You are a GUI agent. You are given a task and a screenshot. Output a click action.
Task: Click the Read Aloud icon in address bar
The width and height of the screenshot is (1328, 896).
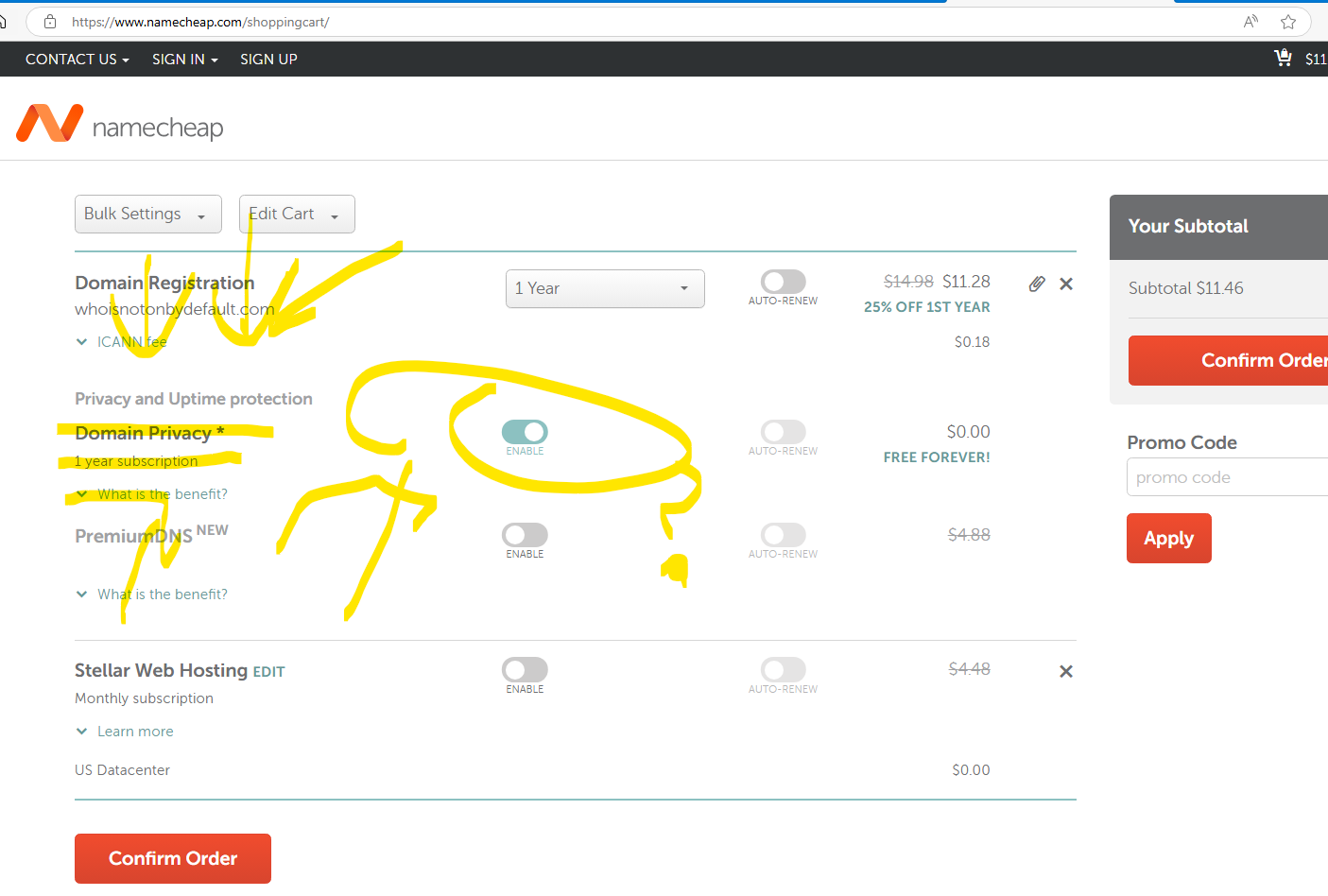tap(1250, 22)
